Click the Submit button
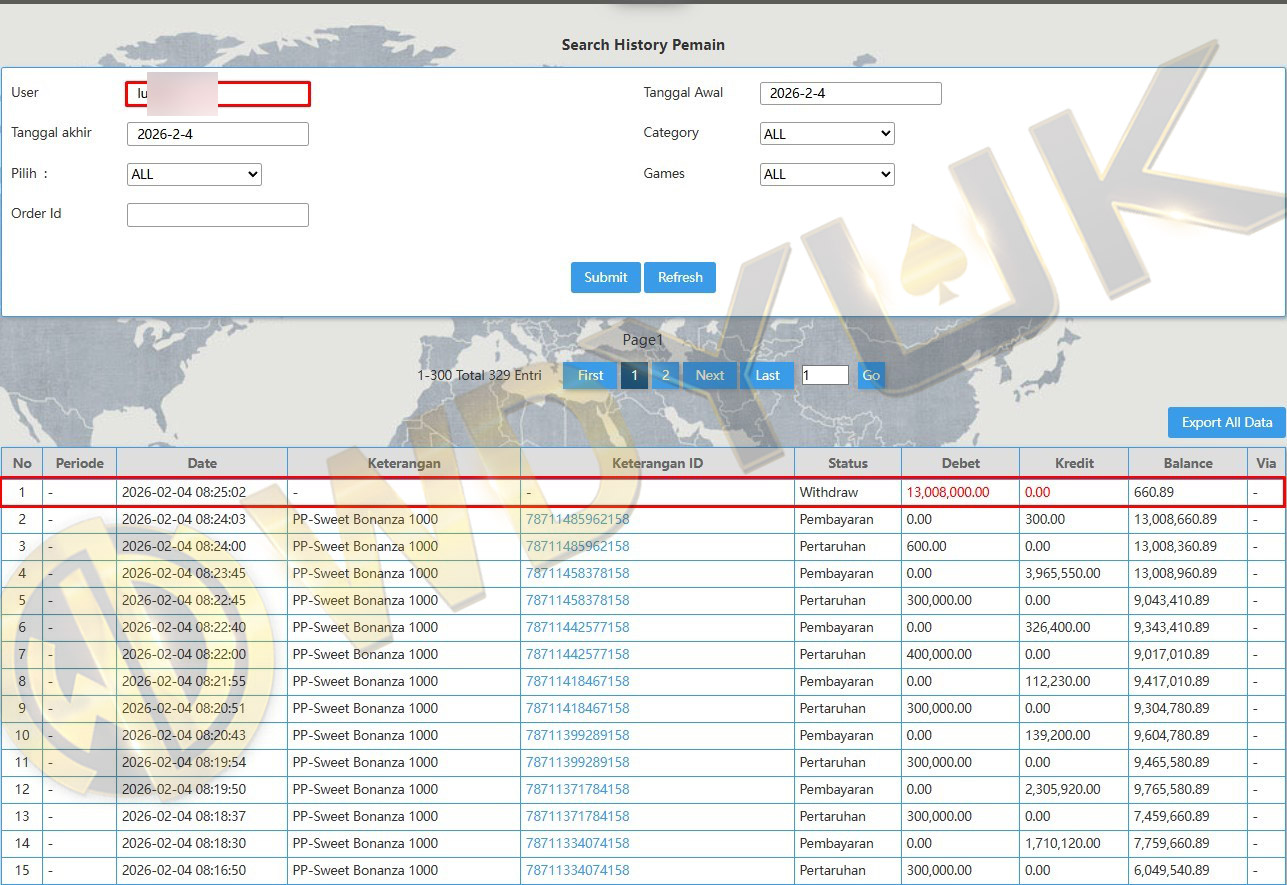The height and width of the screenshot is (885, 1287). [x=605, y=278]
